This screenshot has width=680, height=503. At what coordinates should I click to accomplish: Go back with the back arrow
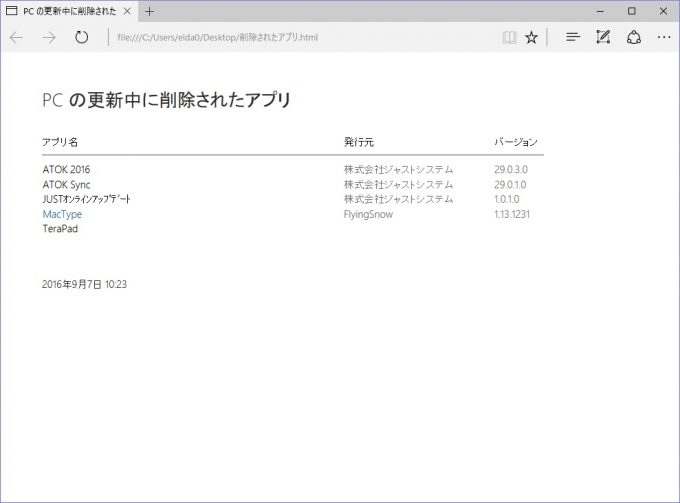(x=16, y=38)
